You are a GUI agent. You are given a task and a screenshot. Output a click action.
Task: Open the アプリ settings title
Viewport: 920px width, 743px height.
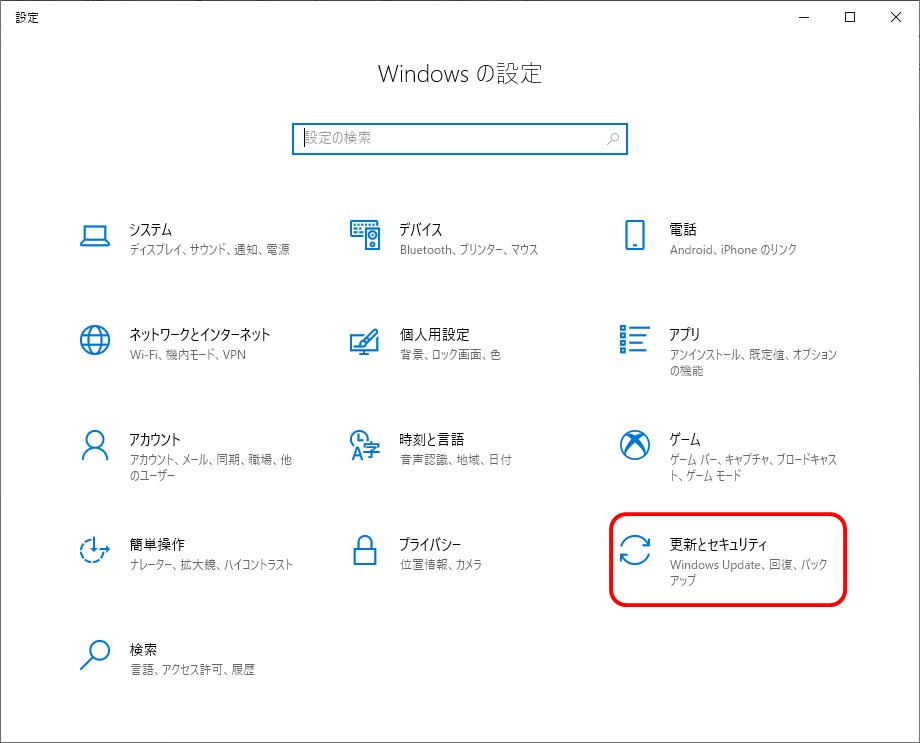tap(685, 334)
